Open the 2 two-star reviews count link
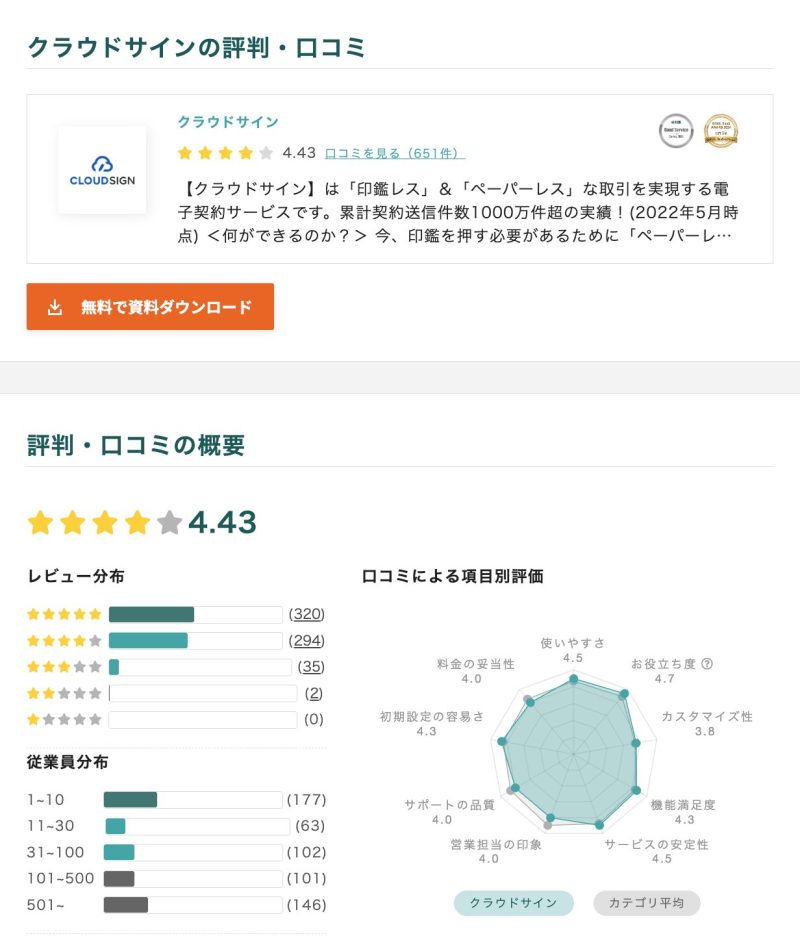The height and width of the screenshot is (951, 800). [x=315, y=693]
